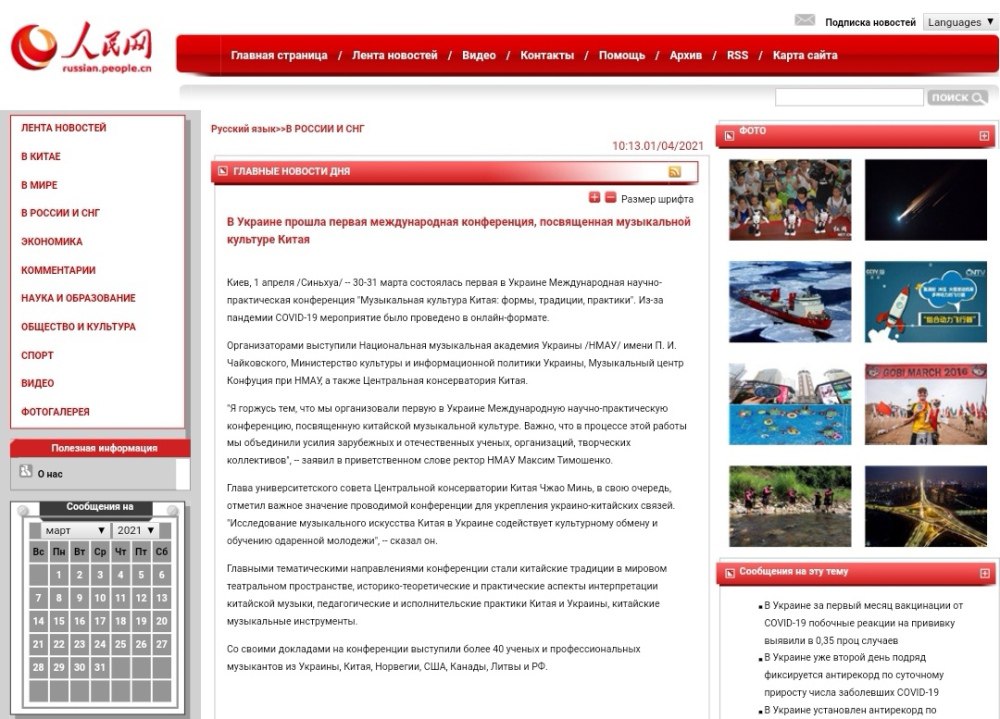Image resolution: width=1000 pixels, height=719 pixels.
Task: Increase font size with the plus icon
Action: (x=595, y=198)
